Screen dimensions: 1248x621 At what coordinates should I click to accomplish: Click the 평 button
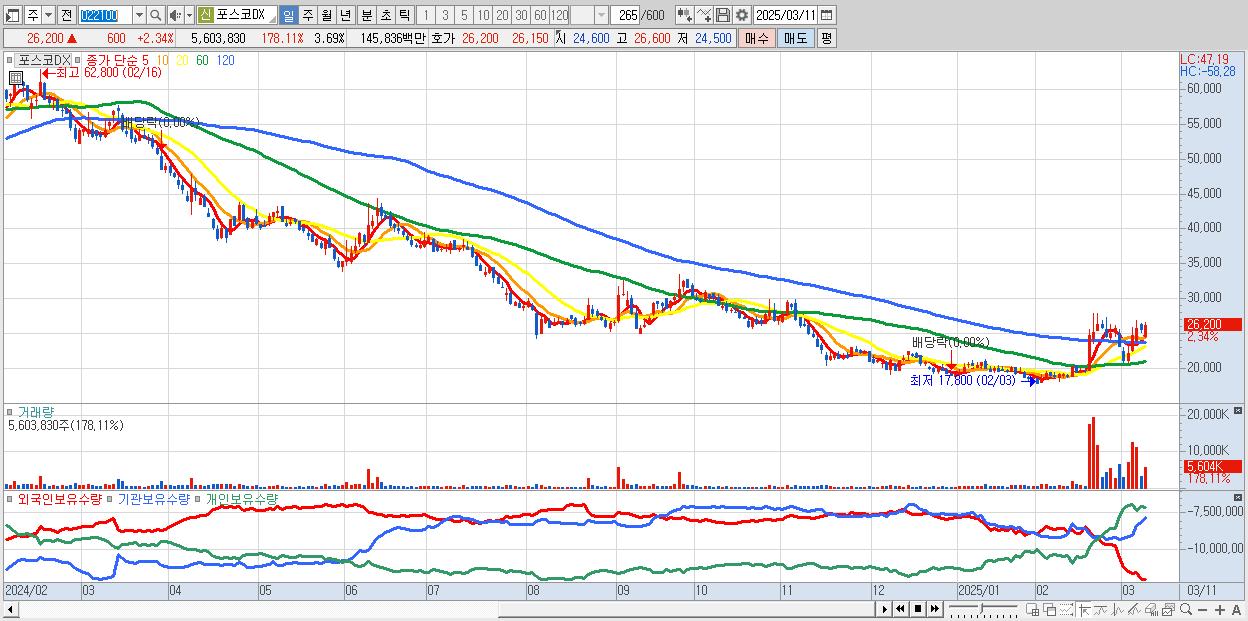click(x=826, y=38)
